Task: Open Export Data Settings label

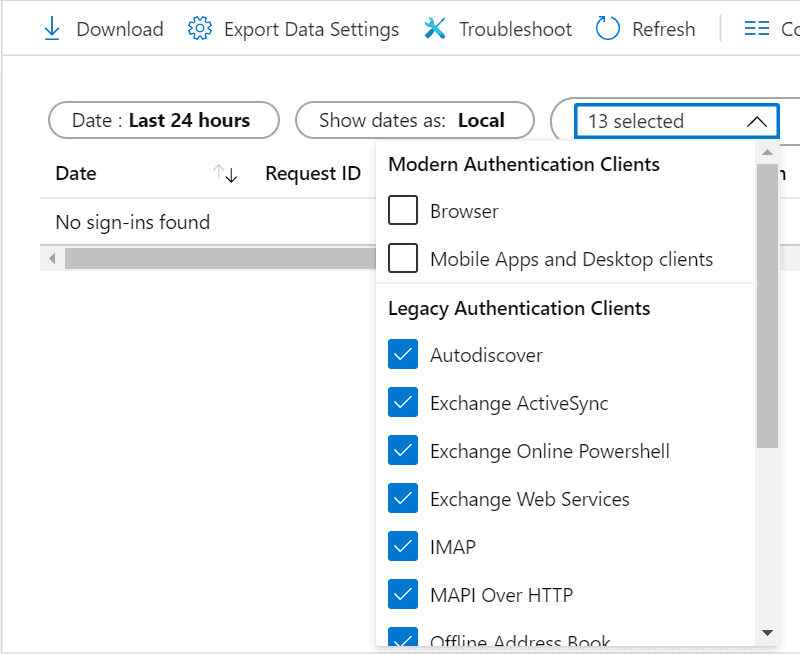Action: (311, 30)
